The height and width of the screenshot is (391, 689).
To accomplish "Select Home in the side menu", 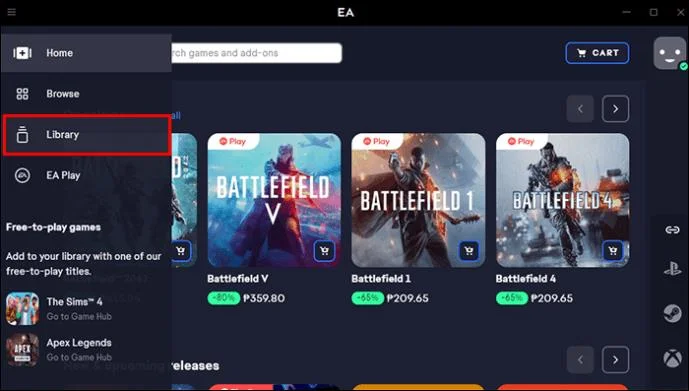I will click(x=86, y=53).
